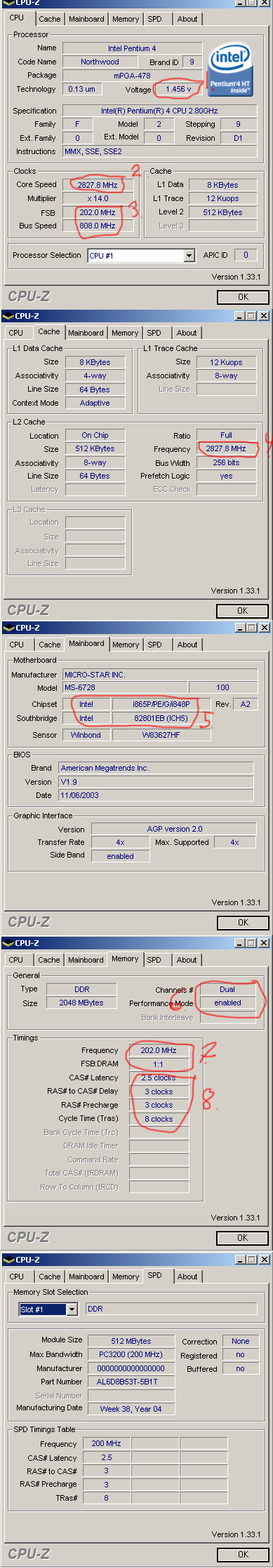Click the Cycle Time (Tras) value 8 clocks
Image resolution: width=273 pixels, height=1568 pixels.
[x=159, y=1119]
